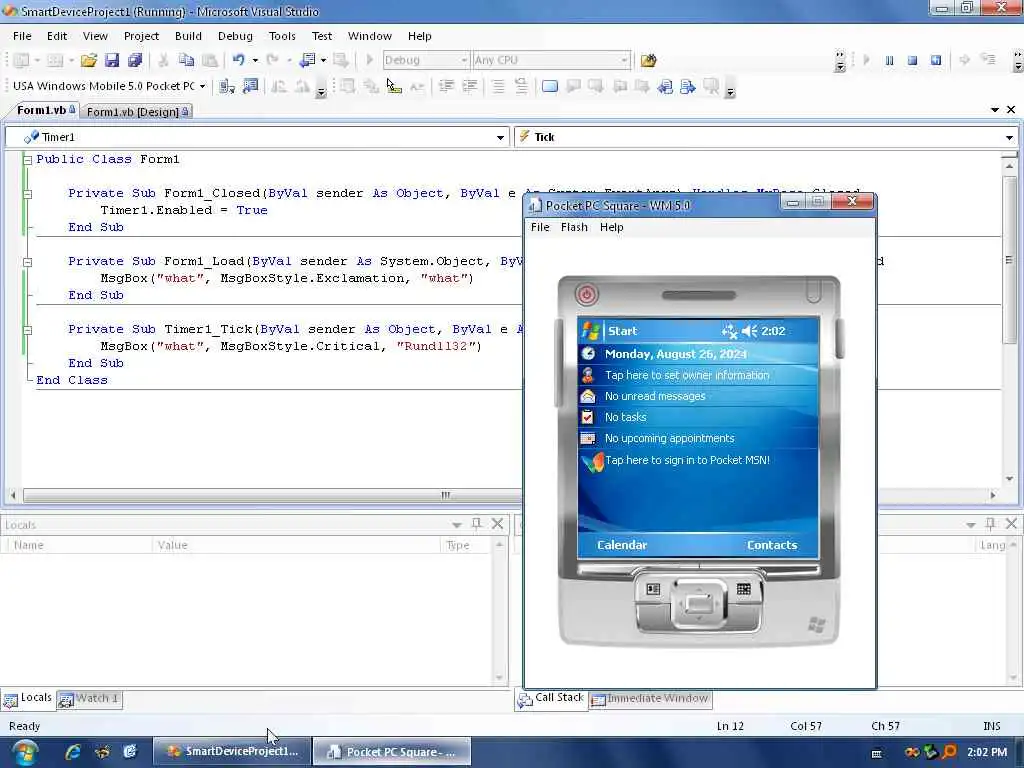Click the Decrease Indent icon
The width and height of the screenshot is (1024, 768).
click(x=446, y=86)
